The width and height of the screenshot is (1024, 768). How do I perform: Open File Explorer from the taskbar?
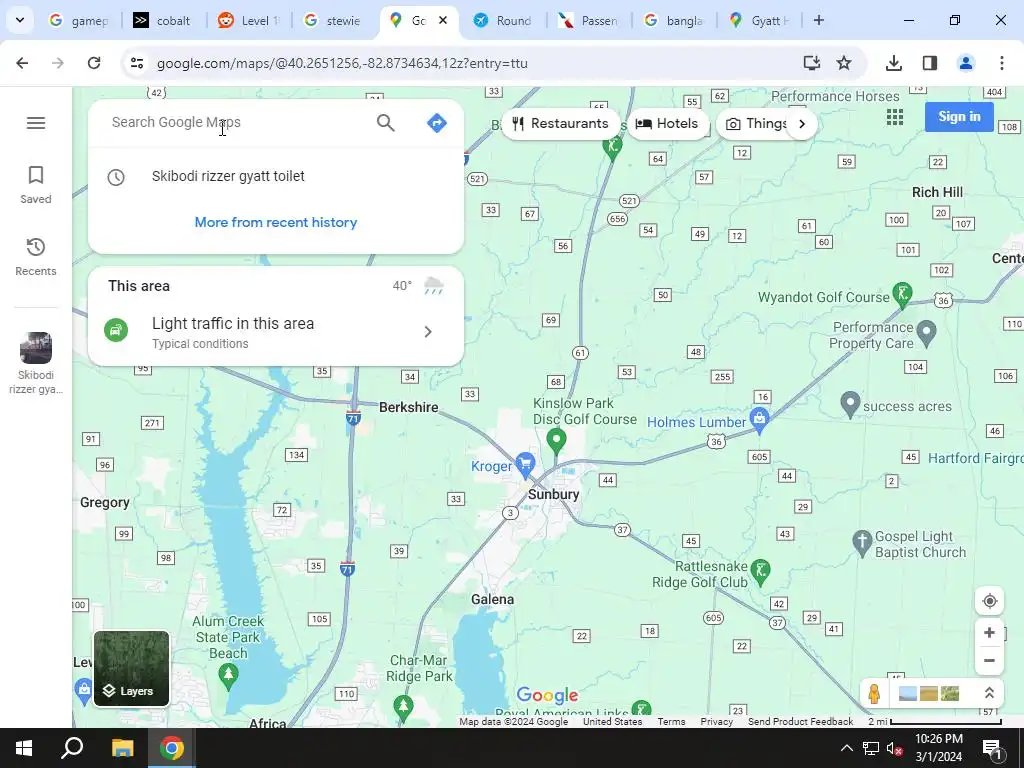[x=122, y=748]
